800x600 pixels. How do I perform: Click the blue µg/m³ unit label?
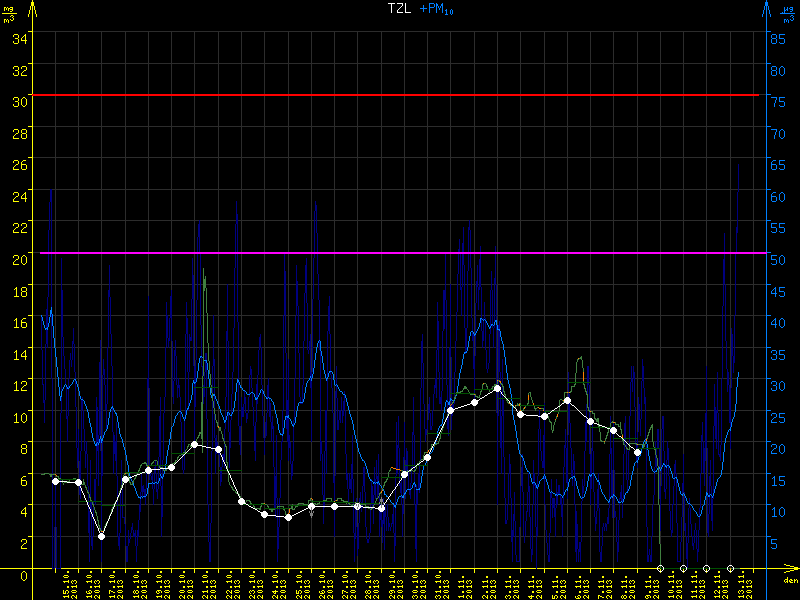(789, 16)
